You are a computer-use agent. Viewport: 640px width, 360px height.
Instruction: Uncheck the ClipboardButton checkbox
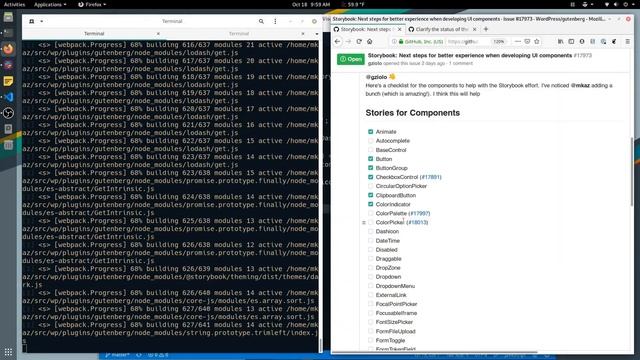coord(371,195)
